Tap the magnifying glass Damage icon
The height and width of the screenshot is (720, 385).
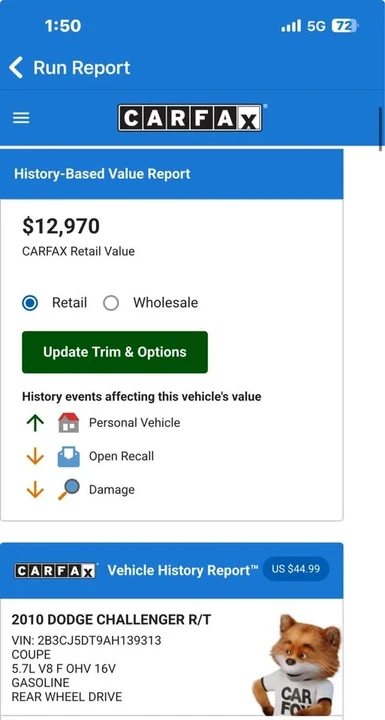coord(68,489)
